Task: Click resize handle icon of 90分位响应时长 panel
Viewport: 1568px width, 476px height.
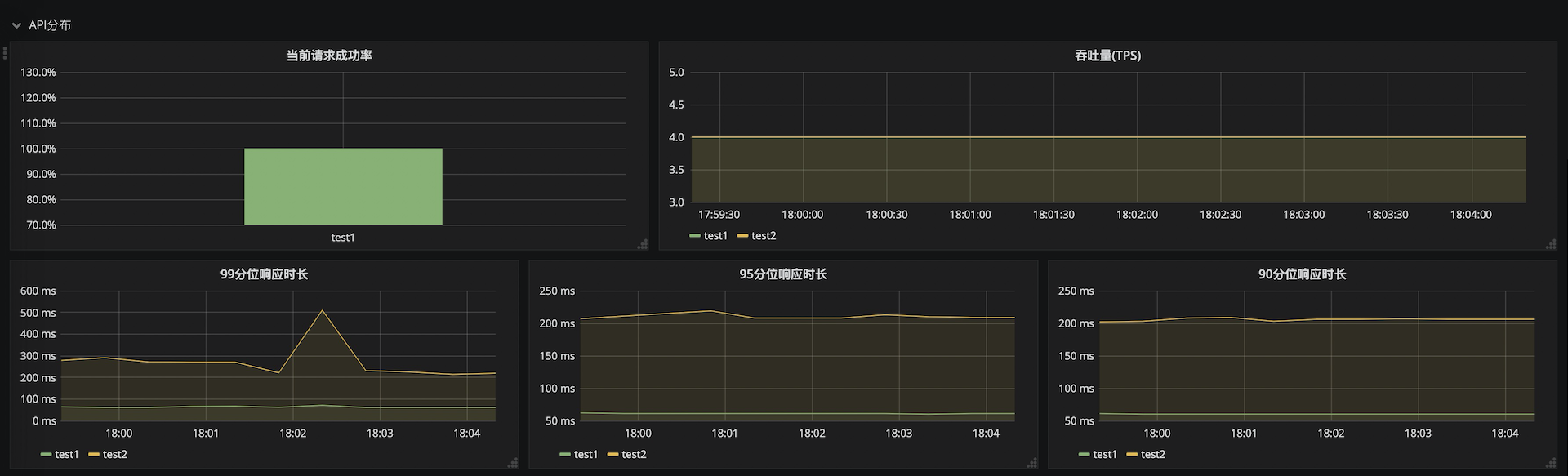Action: tap(1552, 463)
